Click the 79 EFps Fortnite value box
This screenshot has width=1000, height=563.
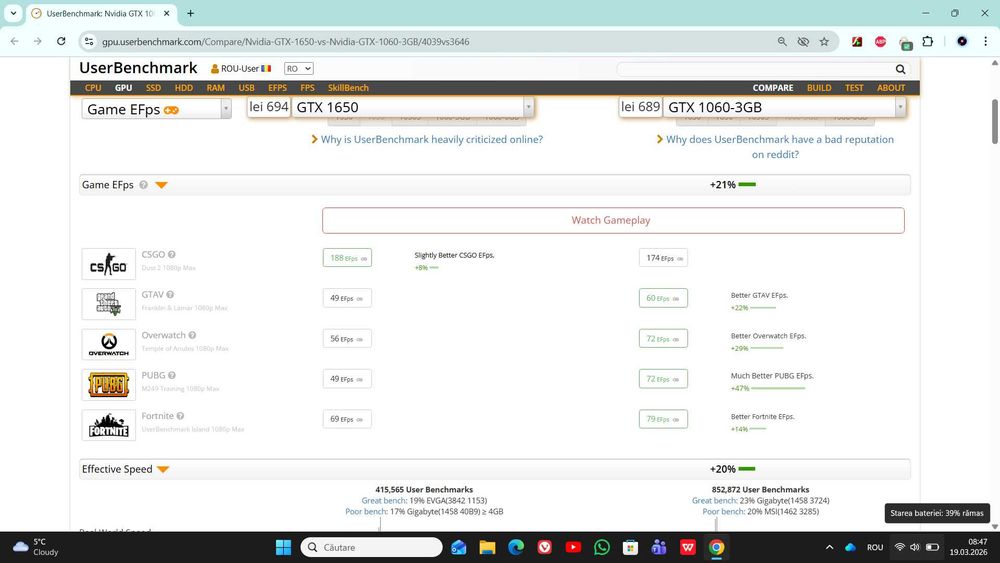coord(663,419)
